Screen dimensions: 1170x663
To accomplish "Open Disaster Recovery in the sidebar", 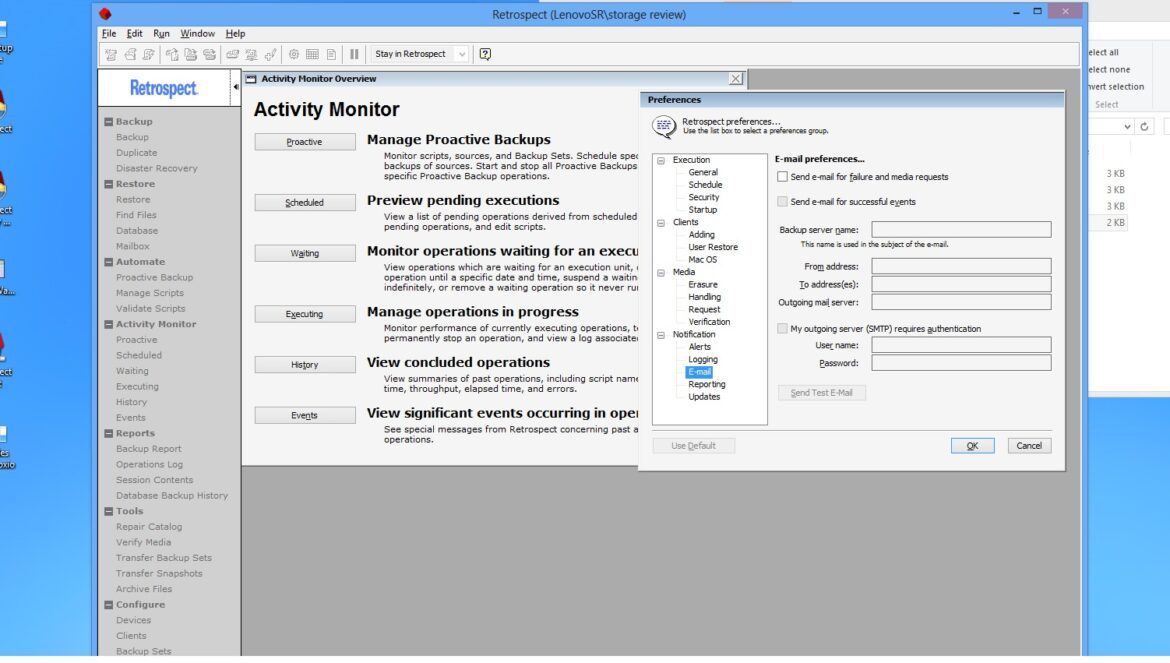I will pos(157,169).
